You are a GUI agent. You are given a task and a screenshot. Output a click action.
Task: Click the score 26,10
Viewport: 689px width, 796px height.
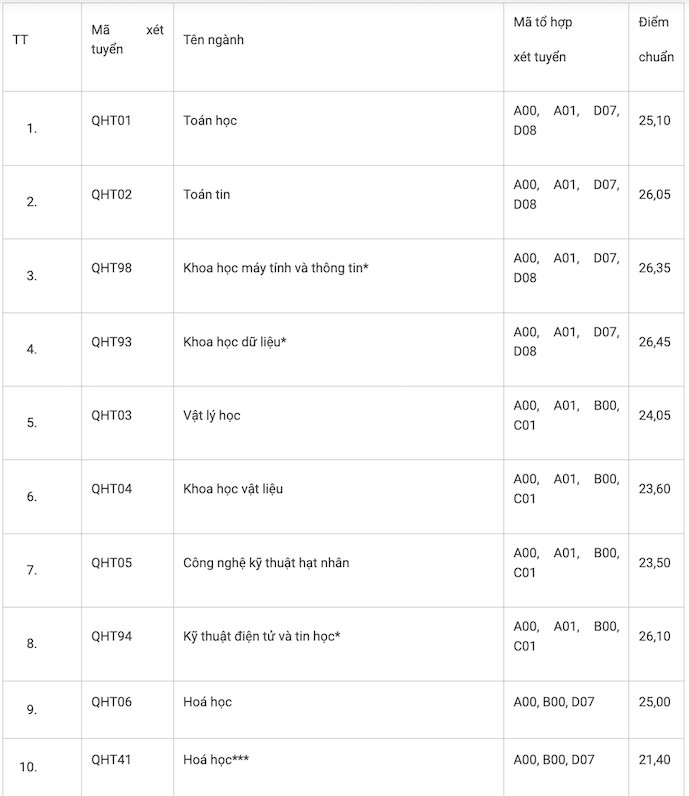click(655, 637)
